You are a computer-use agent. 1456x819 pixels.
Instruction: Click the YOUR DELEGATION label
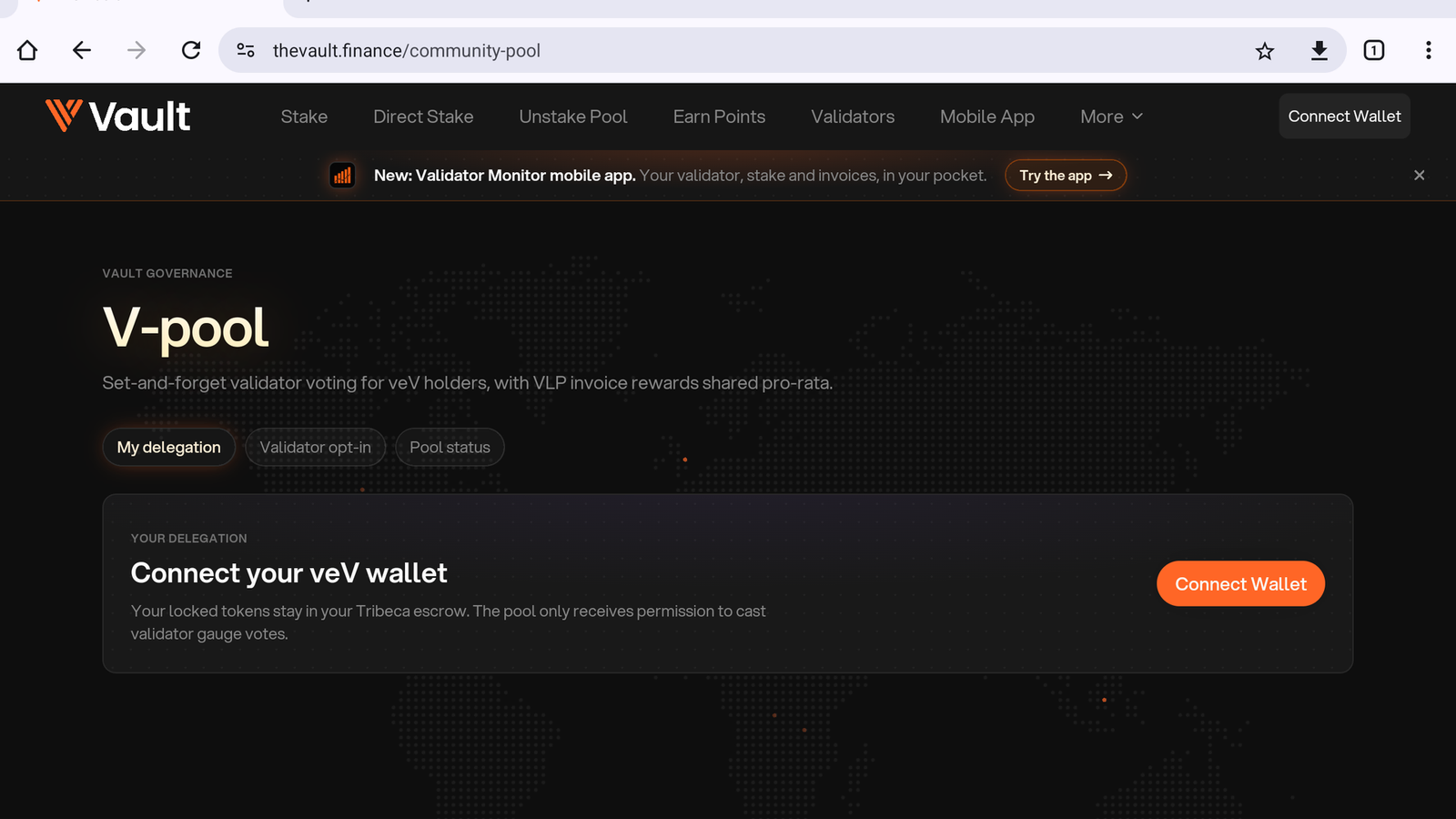point(188,538)
